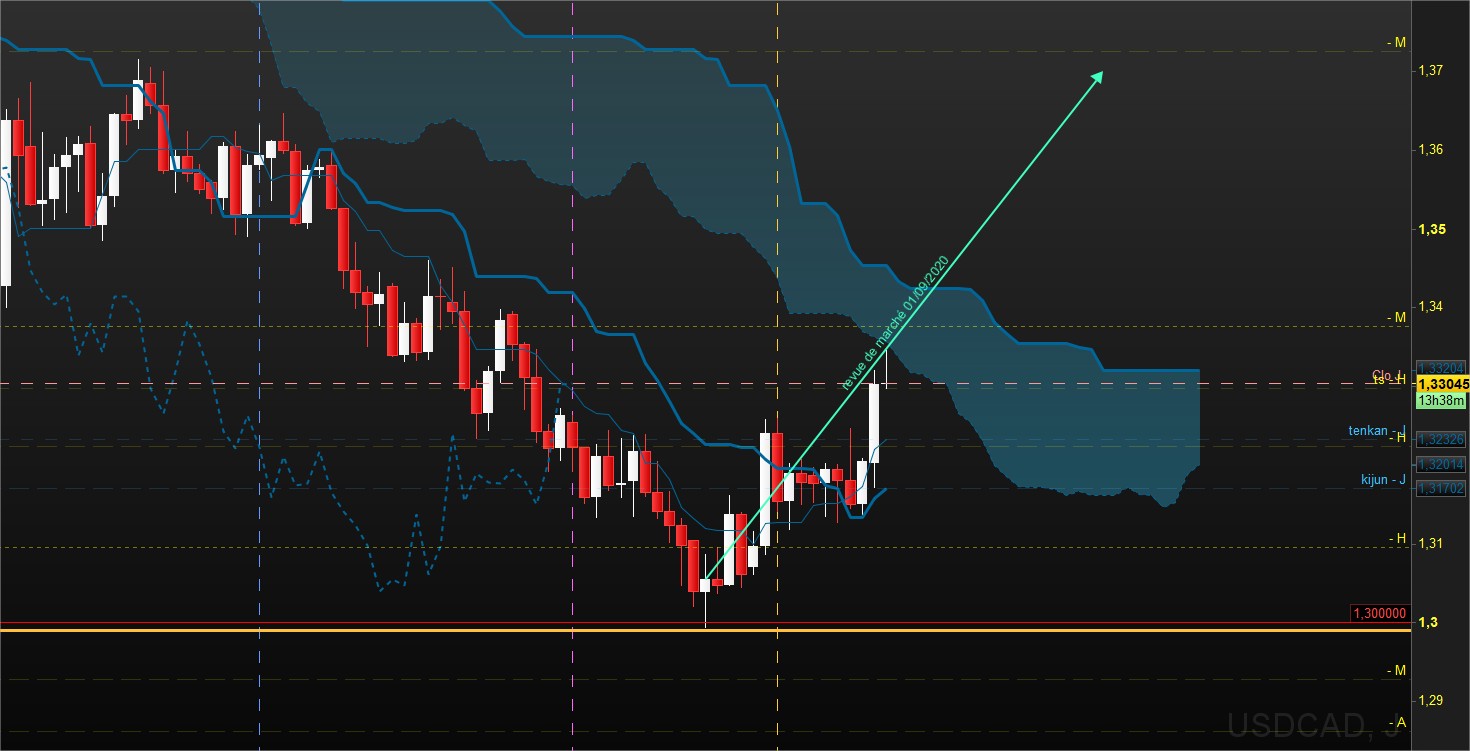Click the 1,34 price axis label
This screenshot has height=751, width=1470.
[x=1429, y=307]
